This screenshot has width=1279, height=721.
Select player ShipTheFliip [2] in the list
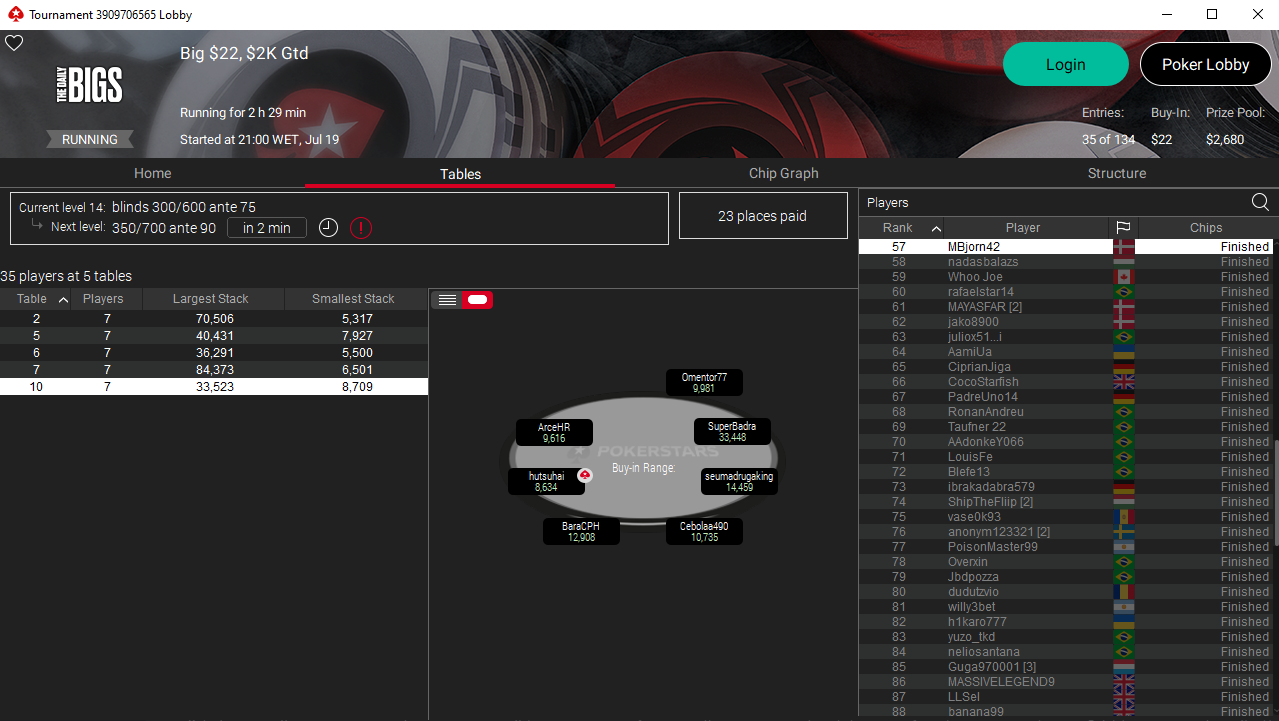click(1065, 502)
